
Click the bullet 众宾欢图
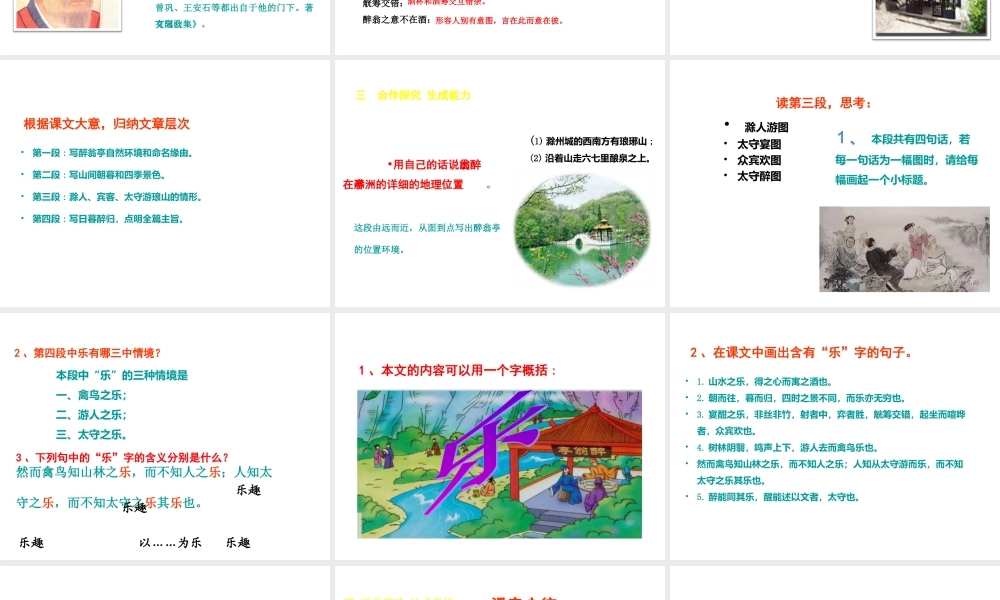pos(759,161)
